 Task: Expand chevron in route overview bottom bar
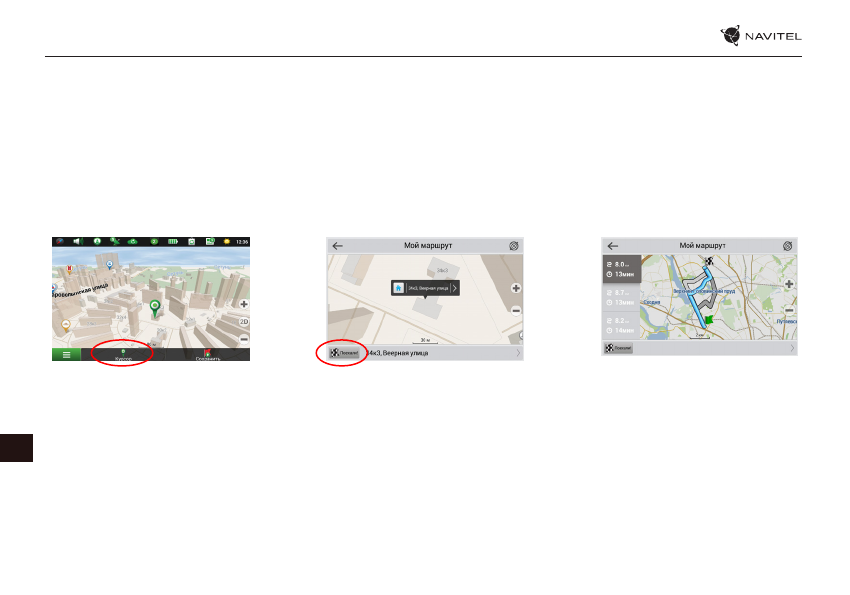(x=792, y=348)
